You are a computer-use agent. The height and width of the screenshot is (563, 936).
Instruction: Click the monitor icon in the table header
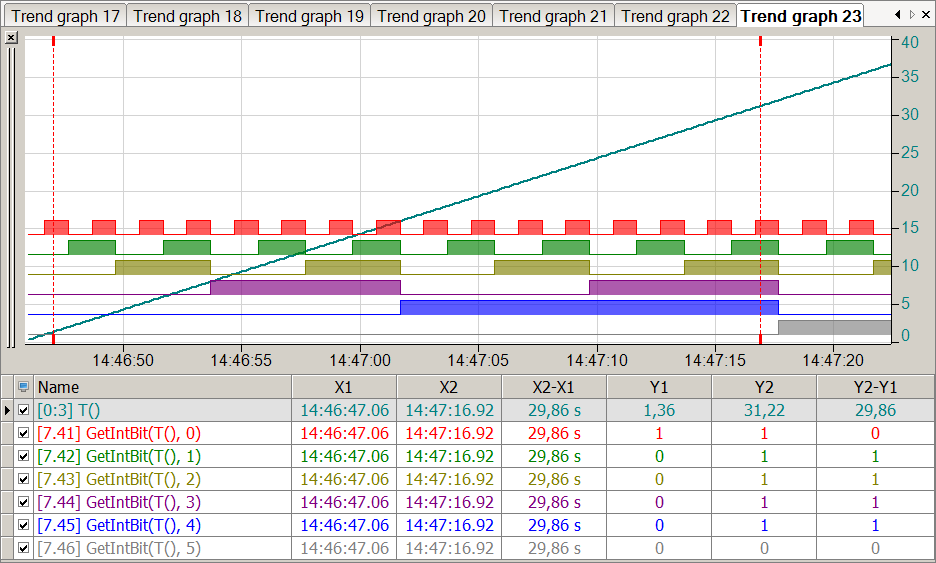(x=24, y=387)
